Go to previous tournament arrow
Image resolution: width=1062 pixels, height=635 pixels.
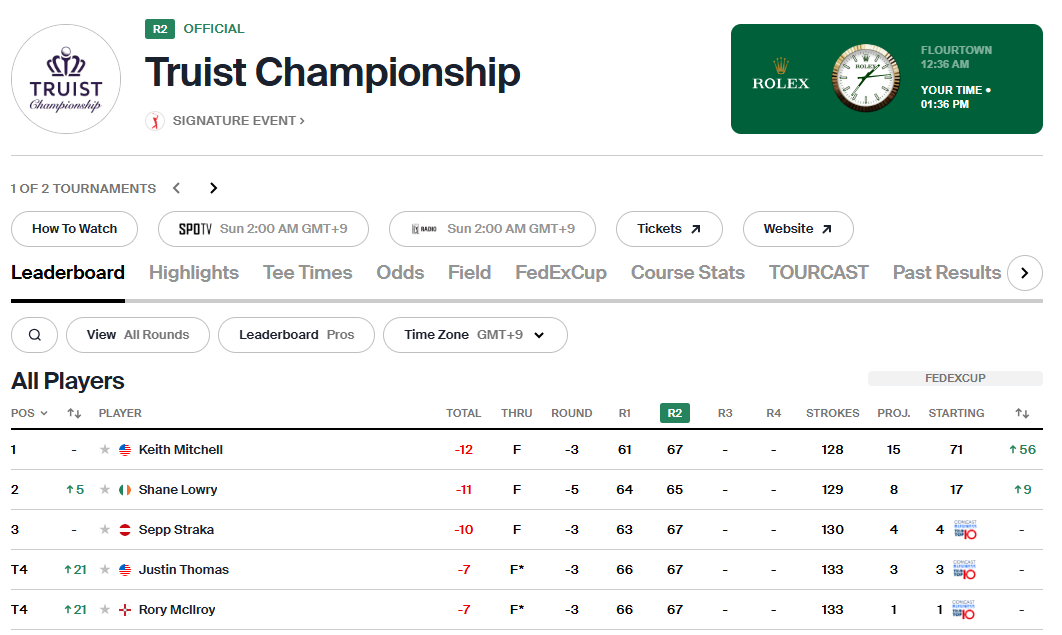point(177,188)
